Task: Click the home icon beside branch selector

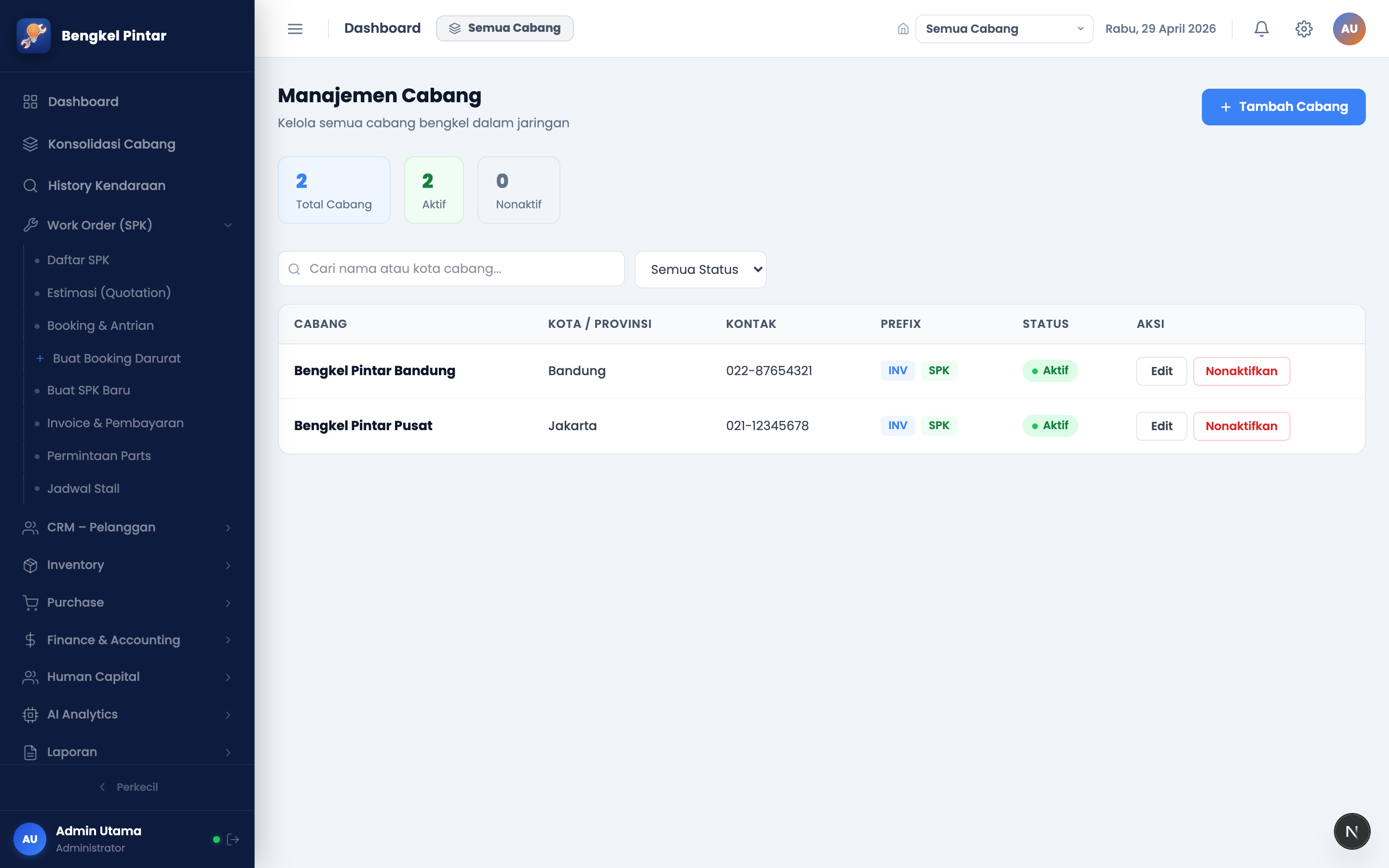Action: click(903, 29)
